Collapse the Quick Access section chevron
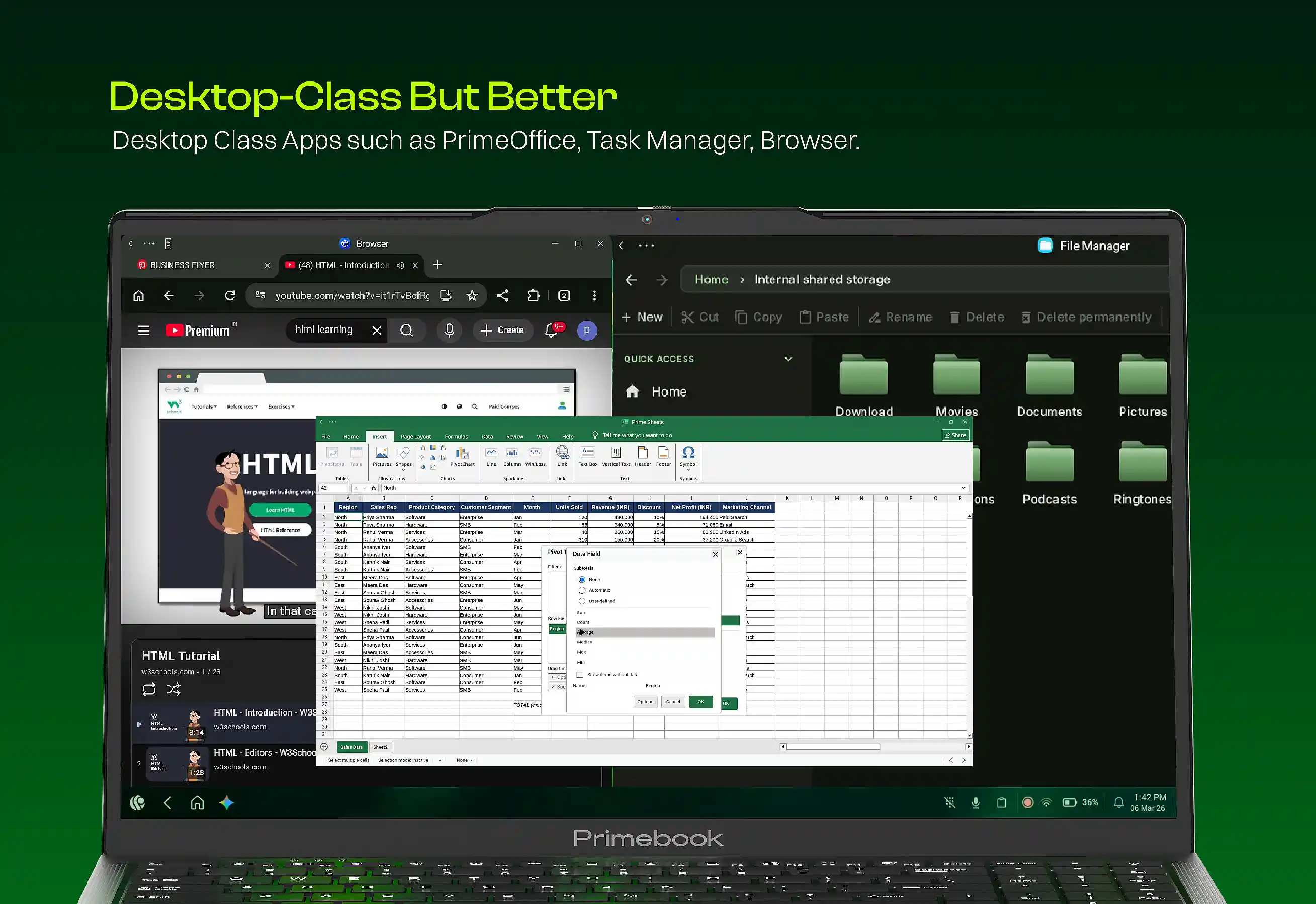 click(788, 359)
